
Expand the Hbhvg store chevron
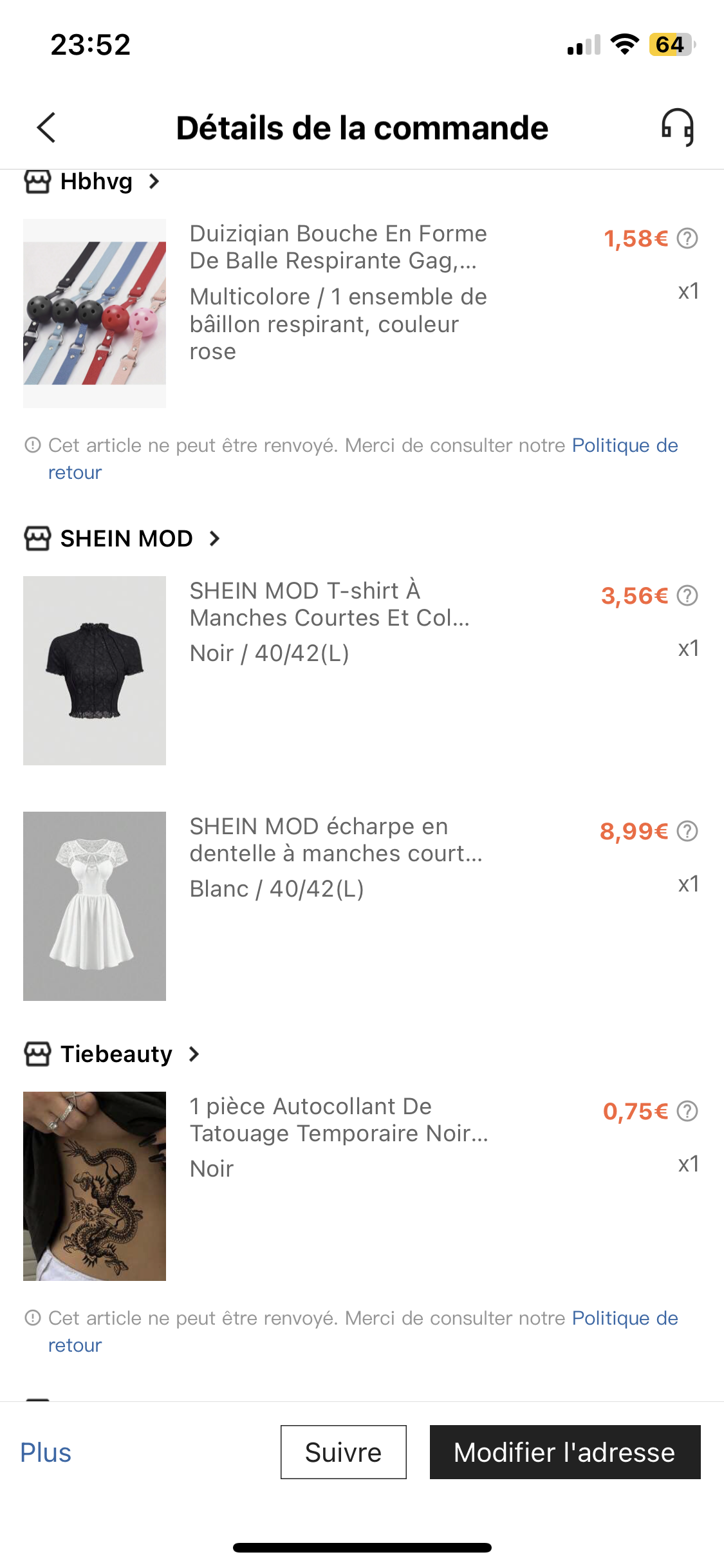coord(154,182)
